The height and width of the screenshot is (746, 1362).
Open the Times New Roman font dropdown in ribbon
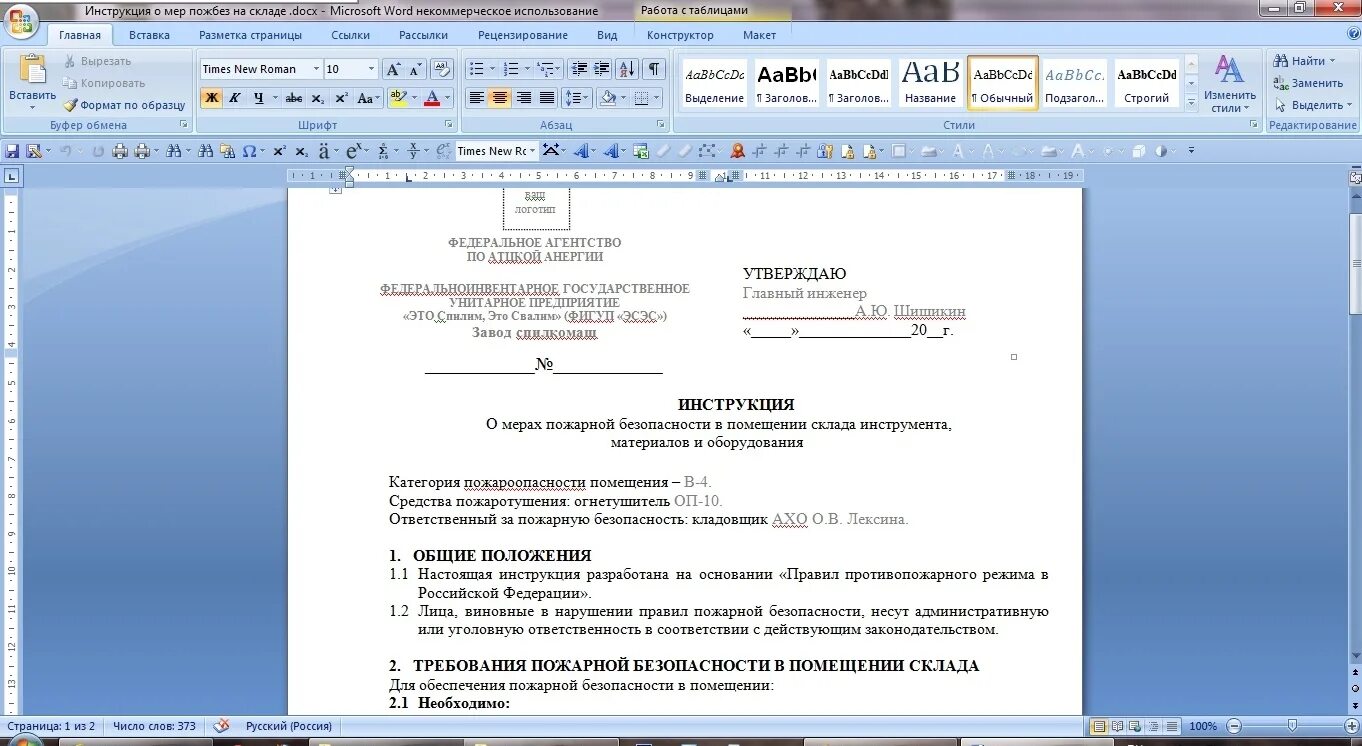pos(316,69)
